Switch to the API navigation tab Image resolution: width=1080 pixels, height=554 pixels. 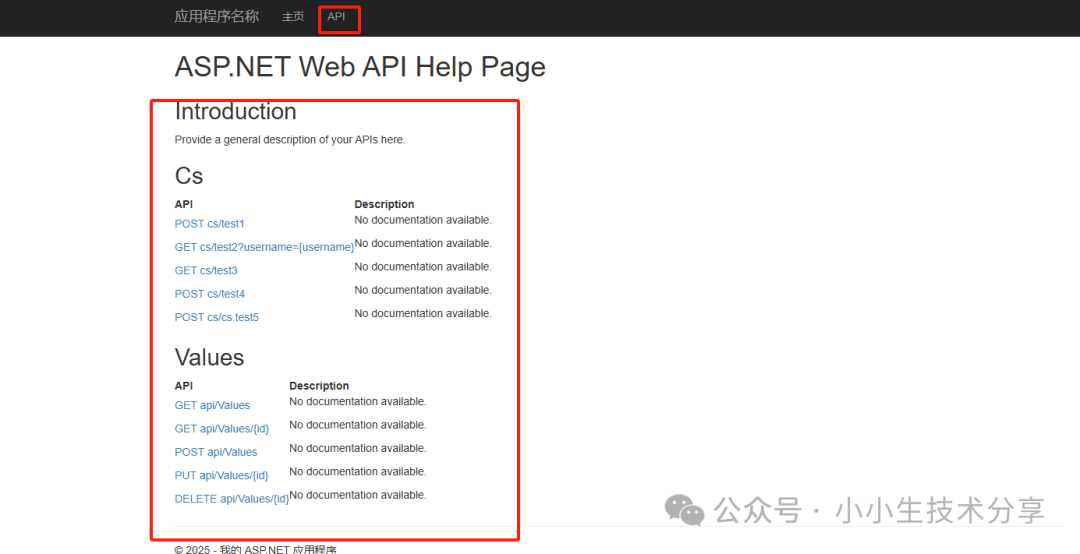(336, 17)
